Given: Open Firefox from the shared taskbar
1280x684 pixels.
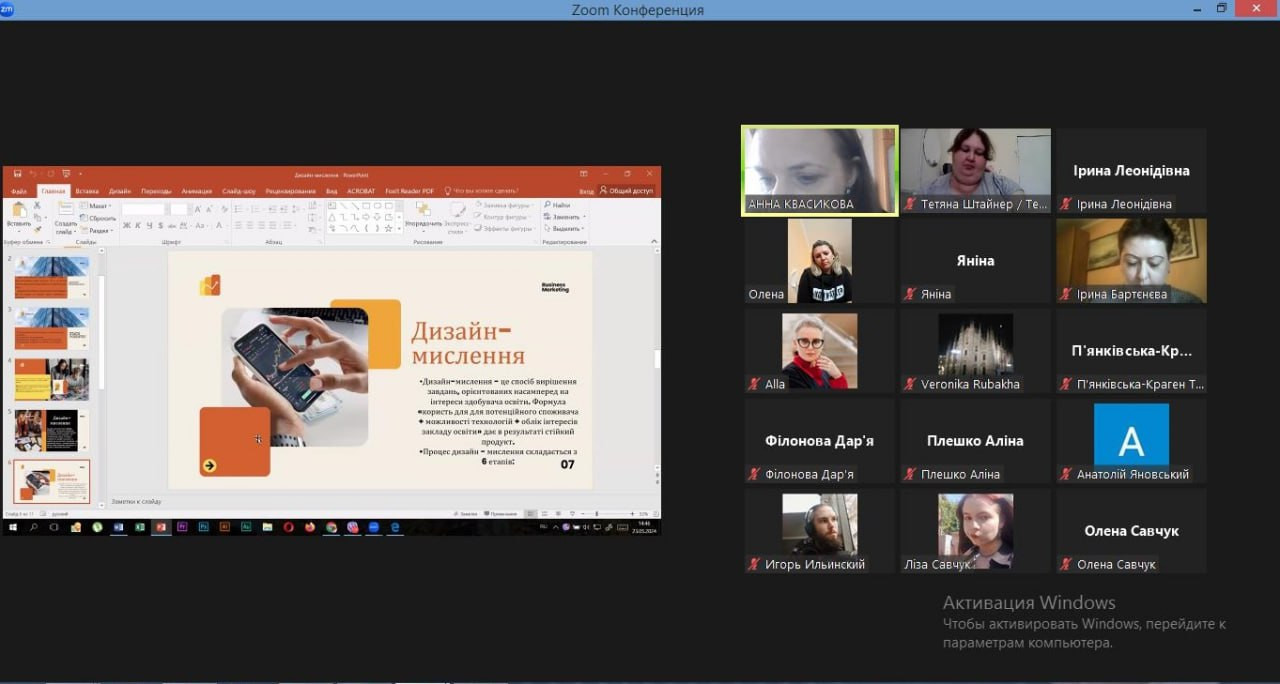Looking at the screenshot, I should tap(309, 527).
